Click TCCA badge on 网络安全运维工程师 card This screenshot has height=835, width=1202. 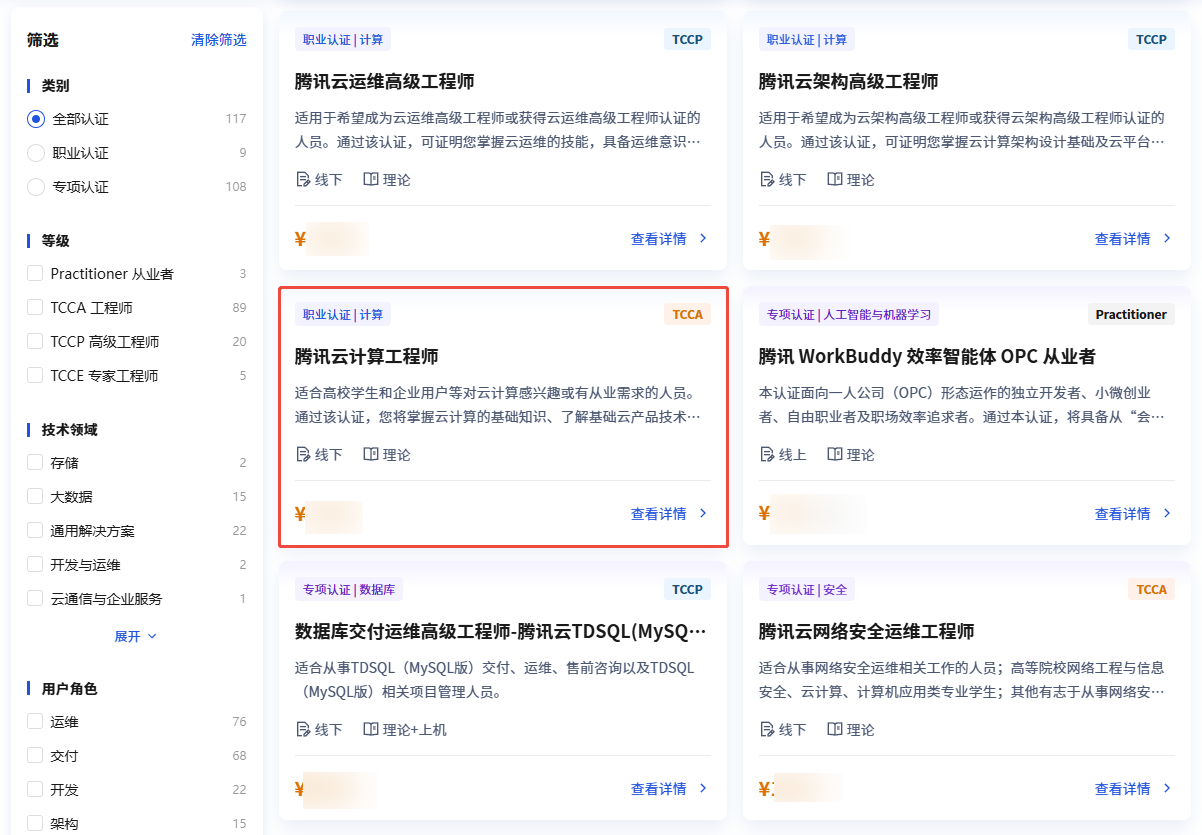click(x=1152, y=590)
